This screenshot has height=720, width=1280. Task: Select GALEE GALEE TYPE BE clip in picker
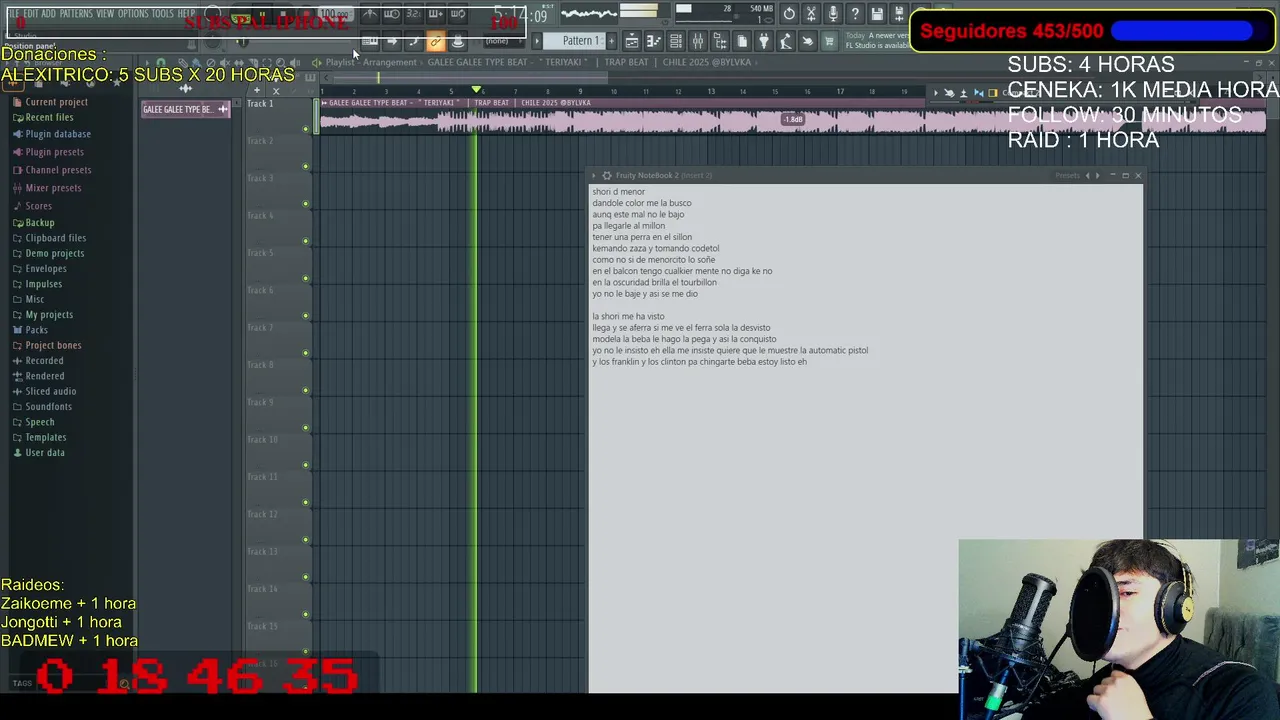[186, 109]
